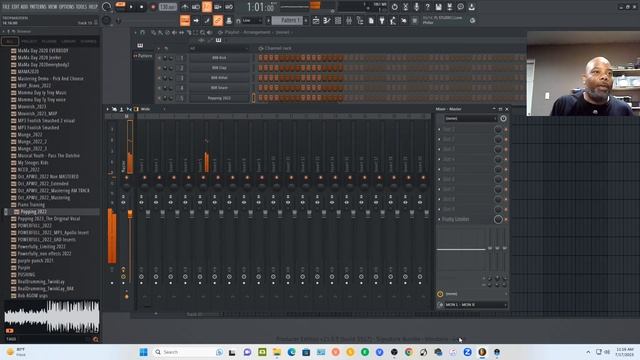Screen dimensions: 640x360
Task: Click the highlighted link icon in second toolbar row
Action: pyautogui.click(x=218, y=20)
